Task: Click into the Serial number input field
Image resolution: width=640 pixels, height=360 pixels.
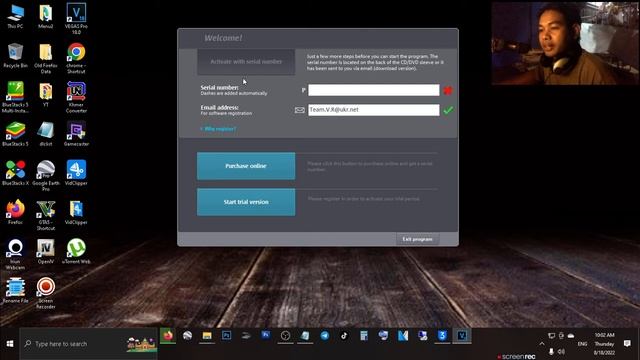Action: pyautogui.click(x=373, y=90)
